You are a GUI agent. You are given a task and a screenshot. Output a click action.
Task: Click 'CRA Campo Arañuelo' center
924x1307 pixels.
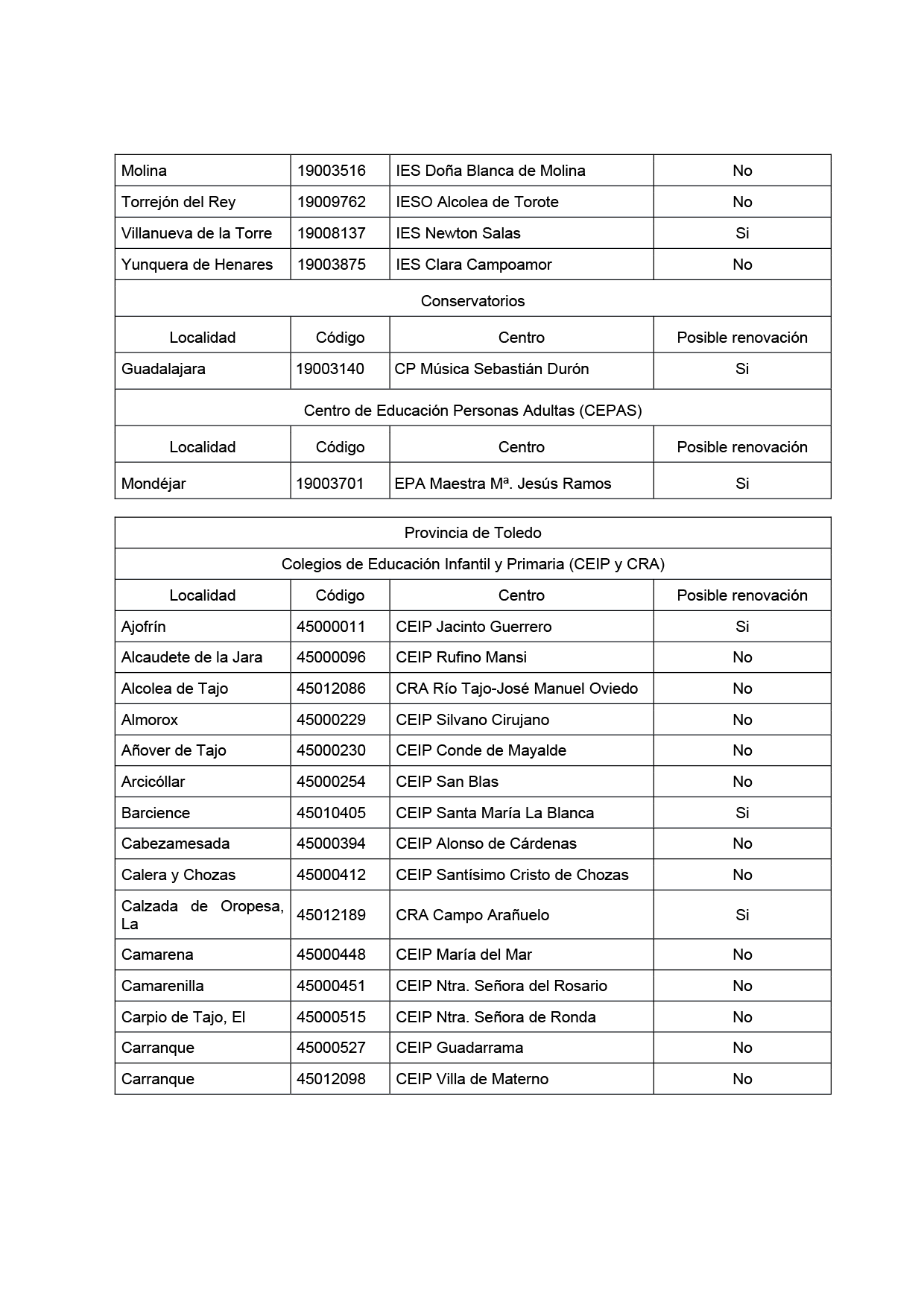tap(472, 915)
